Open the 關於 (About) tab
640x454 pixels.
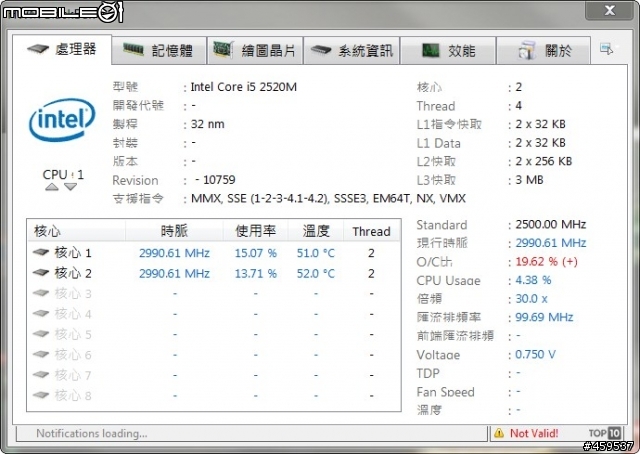tap(543, 51)
